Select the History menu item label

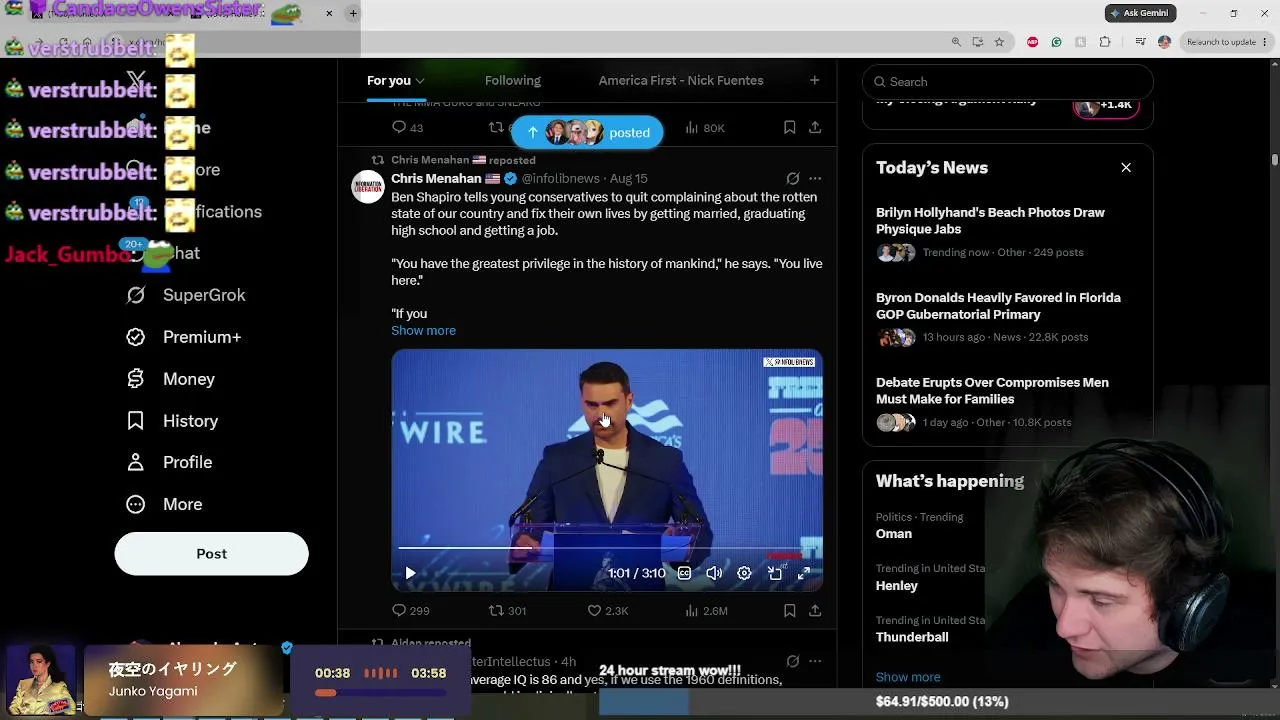(190, 421)
